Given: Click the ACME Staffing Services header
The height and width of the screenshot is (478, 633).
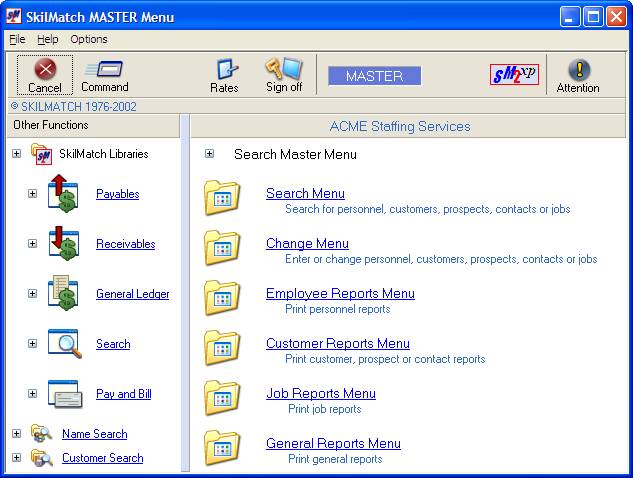Looking at the screenshot, I should coord(408,126).
